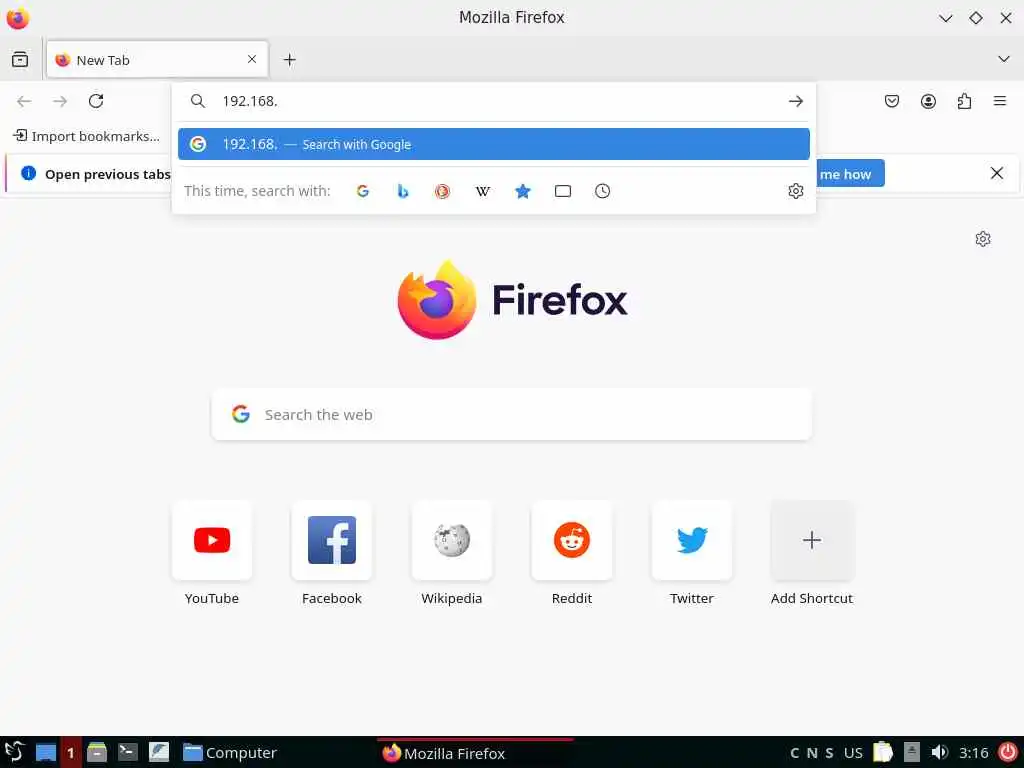The image size is (1024, 768).
Task: Click the 3:16 clock in the taskbar
Action: pyautogui.click(x=973, y=752)
